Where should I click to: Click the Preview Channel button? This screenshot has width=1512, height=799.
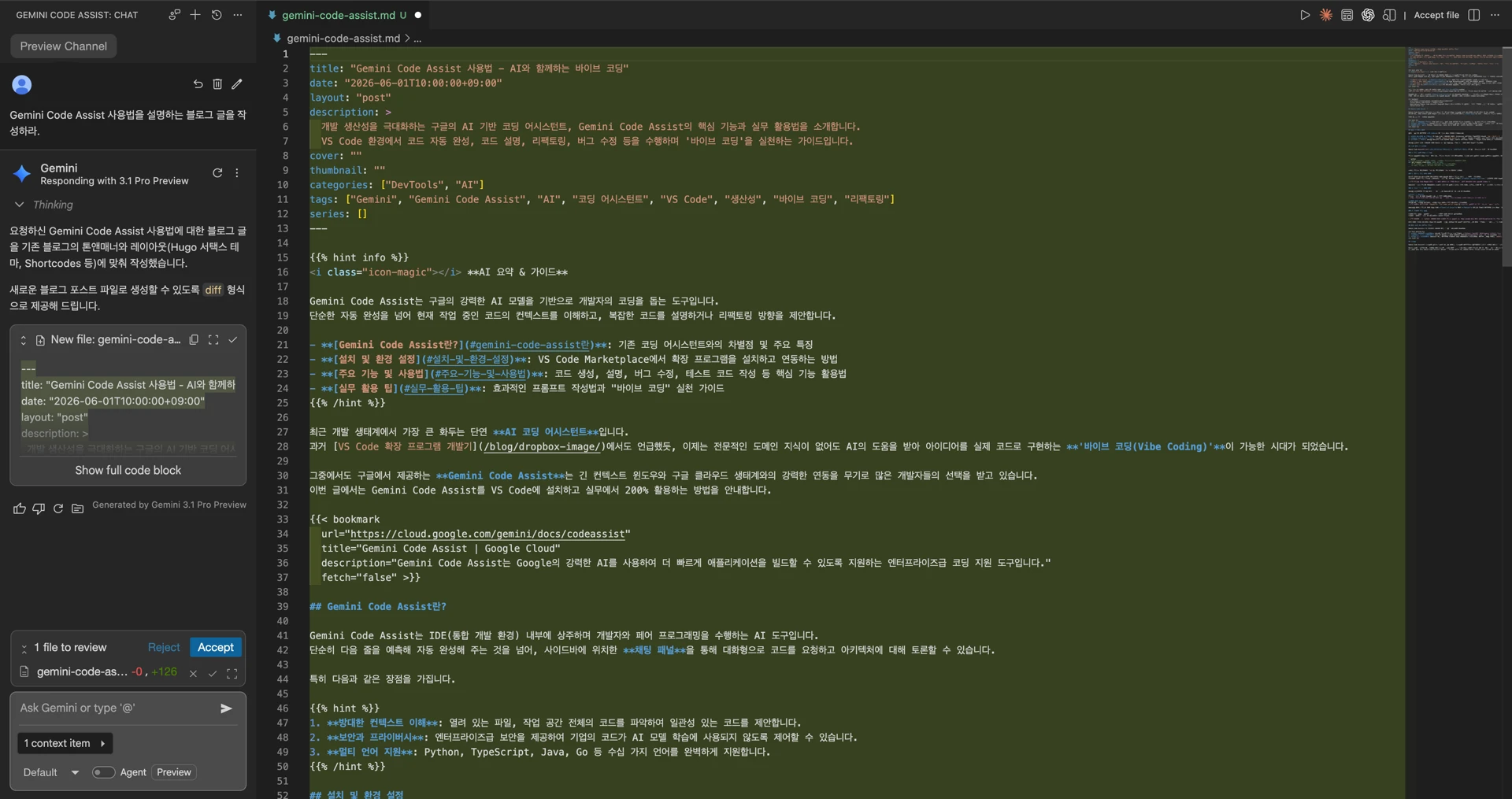pos(64,46)
